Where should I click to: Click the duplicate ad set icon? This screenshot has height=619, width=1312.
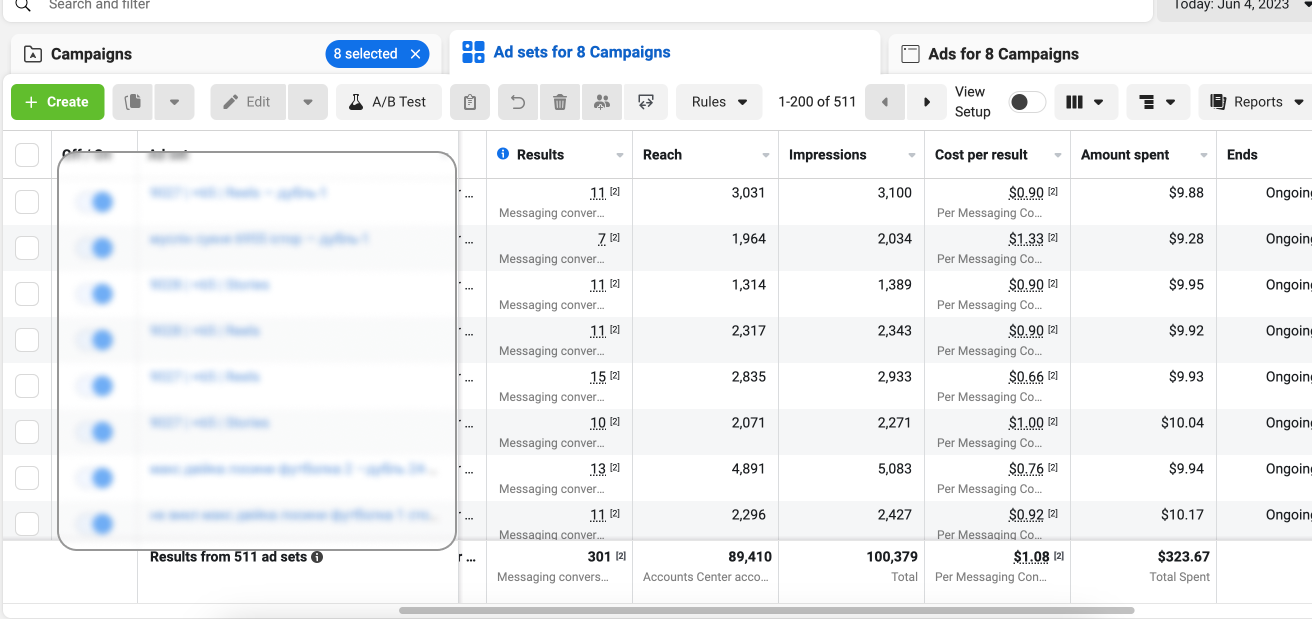click(x=132, y=102)
